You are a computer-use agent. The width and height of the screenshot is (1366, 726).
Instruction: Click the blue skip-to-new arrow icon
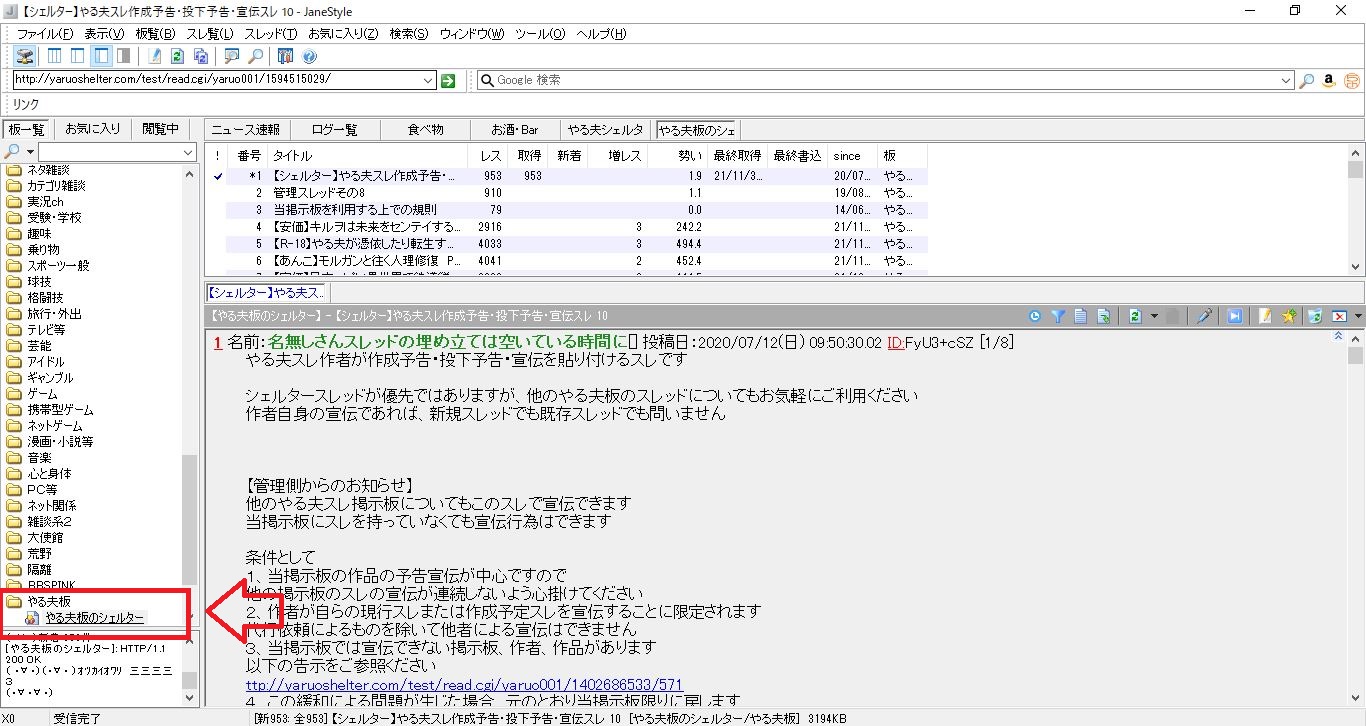coord(1235,316)
